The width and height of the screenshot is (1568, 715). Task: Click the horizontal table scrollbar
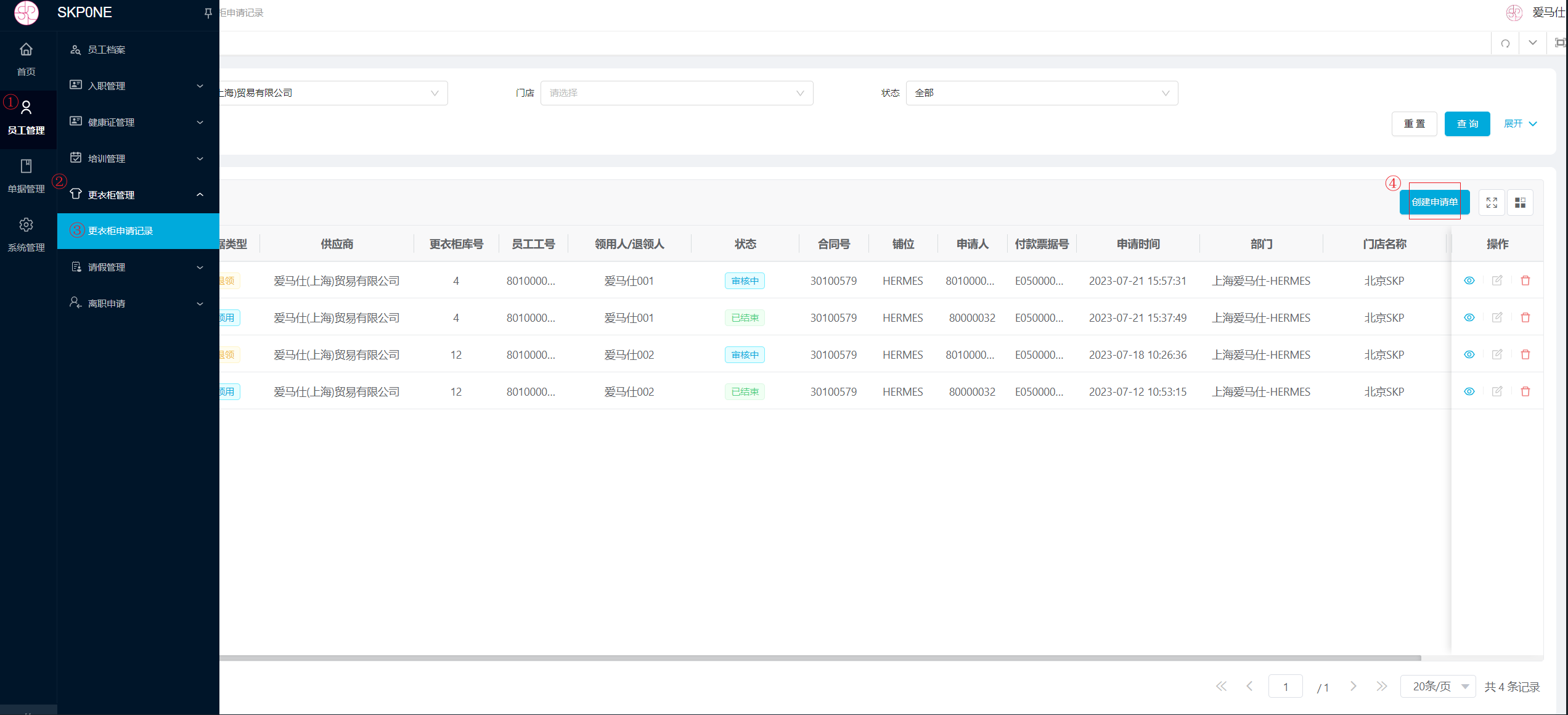click(820, 658)
